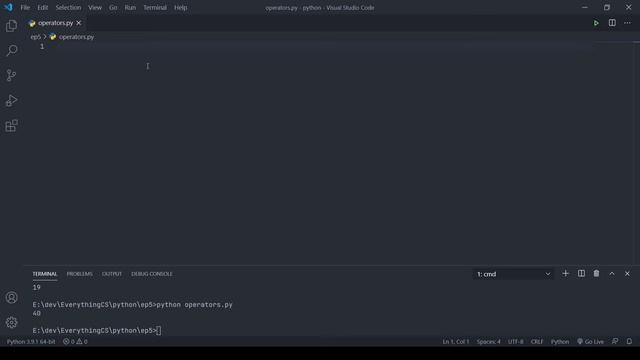Screen dimensions: 640x360
Task: Click the ep5 breadcrumb folder
Action: pyautogui.click(x=36, y=37)
